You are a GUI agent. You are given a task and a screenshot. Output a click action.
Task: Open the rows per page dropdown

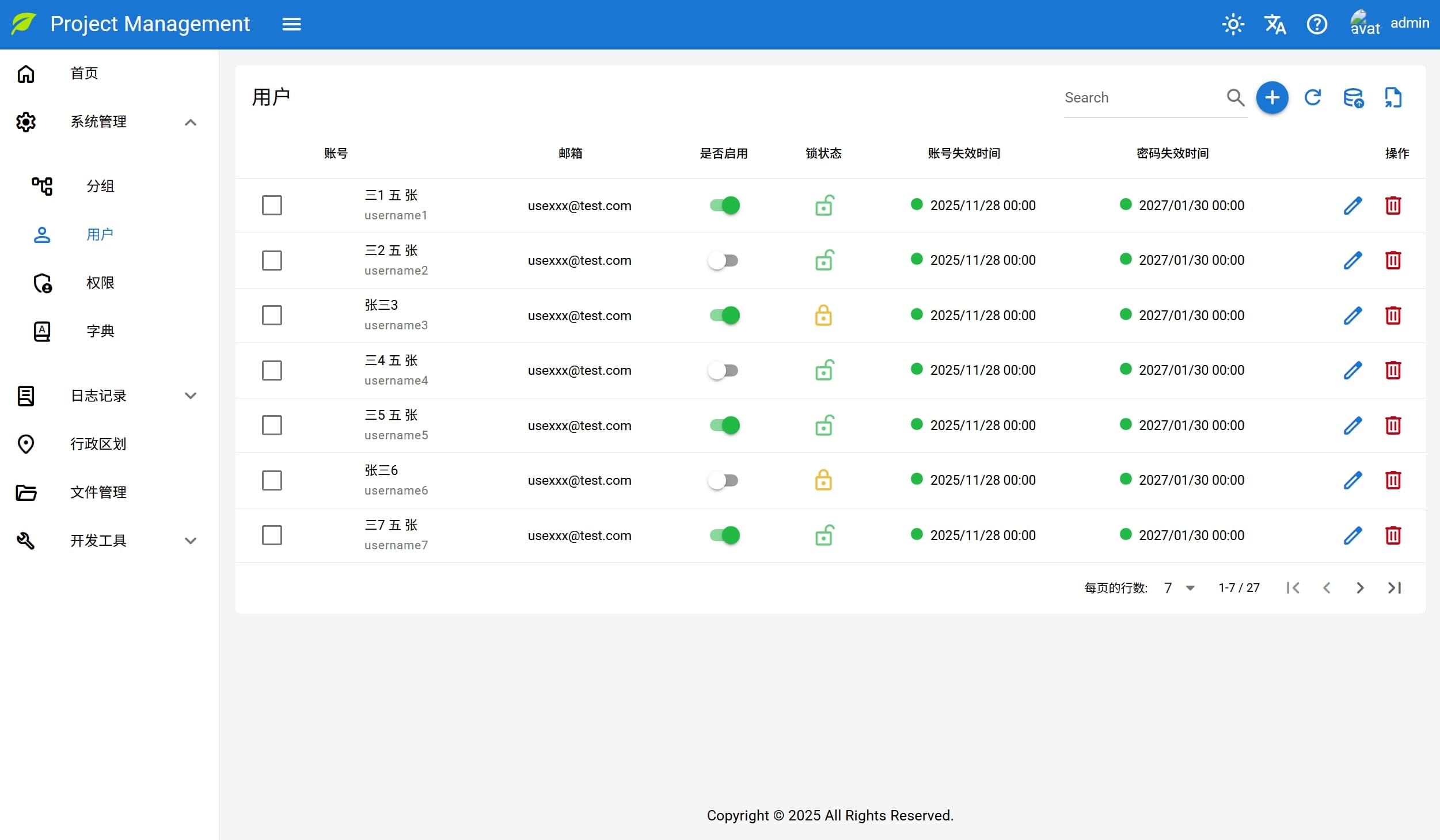tap(1179, 588)
